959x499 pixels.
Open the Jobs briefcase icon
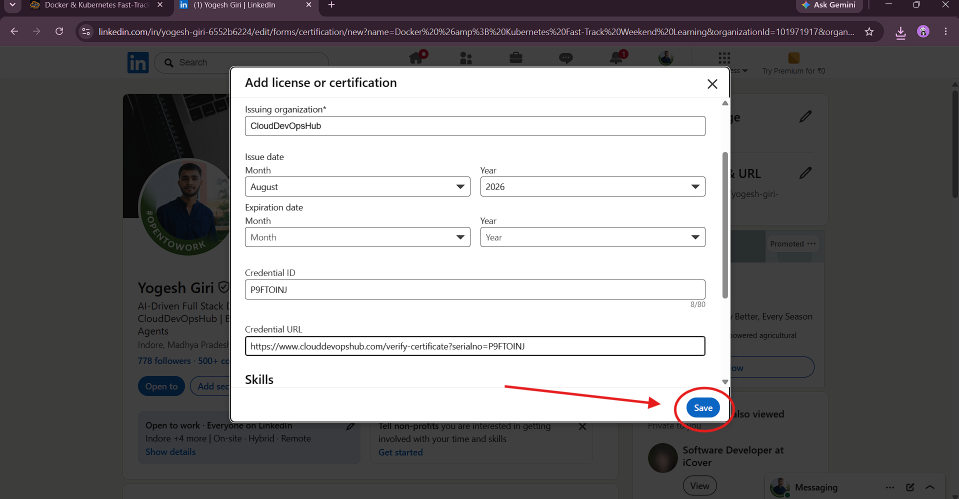516,58
